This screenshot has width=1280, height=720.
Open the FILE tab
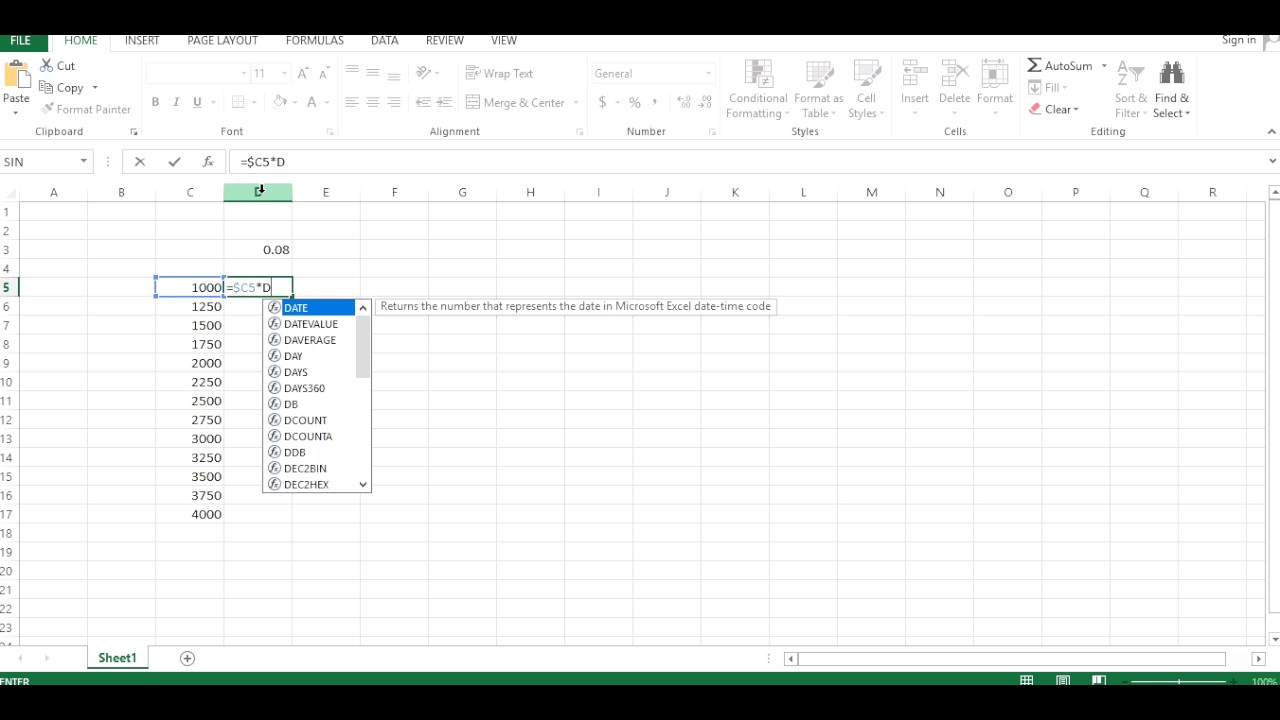click(x=20, y=40)
